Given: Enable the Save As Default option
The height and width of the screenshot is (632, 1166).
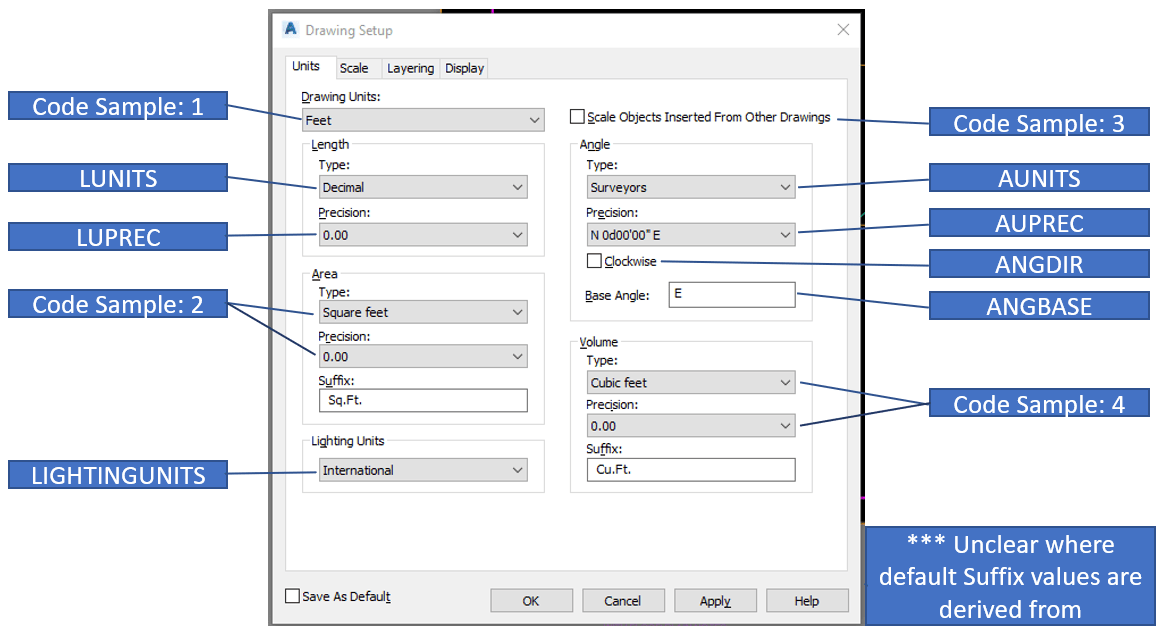Looking at the screenshot, I should (x=291, y=595).
